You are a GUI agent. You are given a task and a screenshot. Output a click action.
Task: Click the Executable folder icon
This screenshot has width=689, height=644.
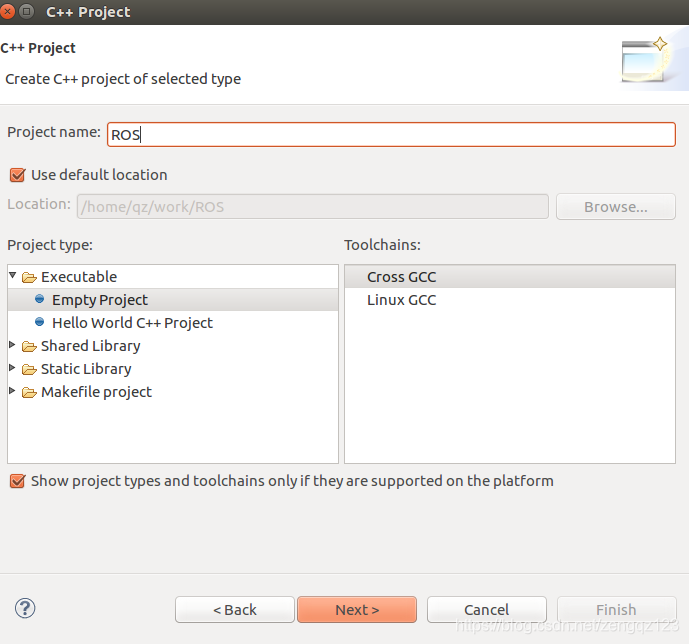[x=29, y=278]
